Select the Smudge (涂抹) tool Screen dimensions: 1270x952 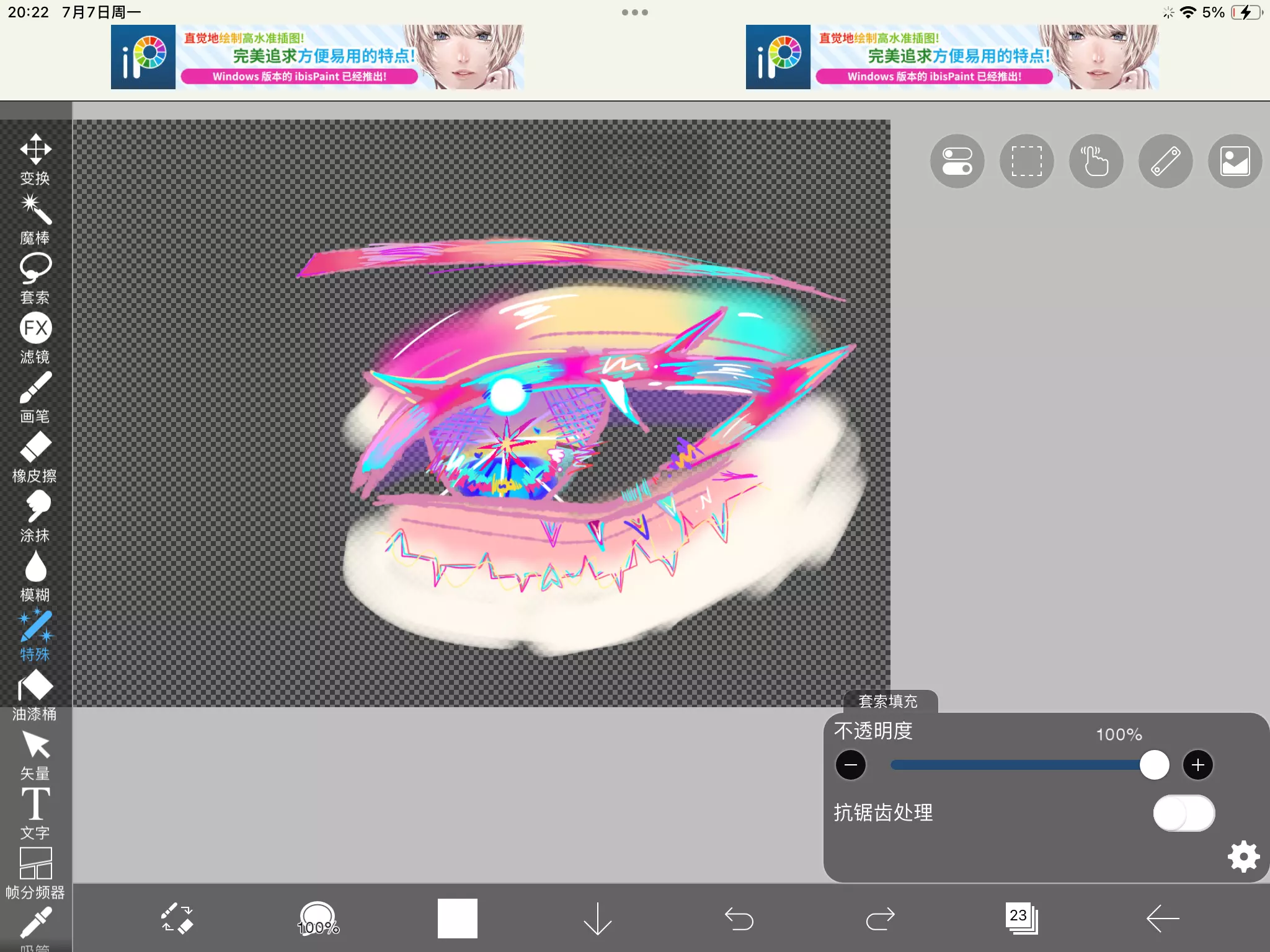tap(35, 516)
